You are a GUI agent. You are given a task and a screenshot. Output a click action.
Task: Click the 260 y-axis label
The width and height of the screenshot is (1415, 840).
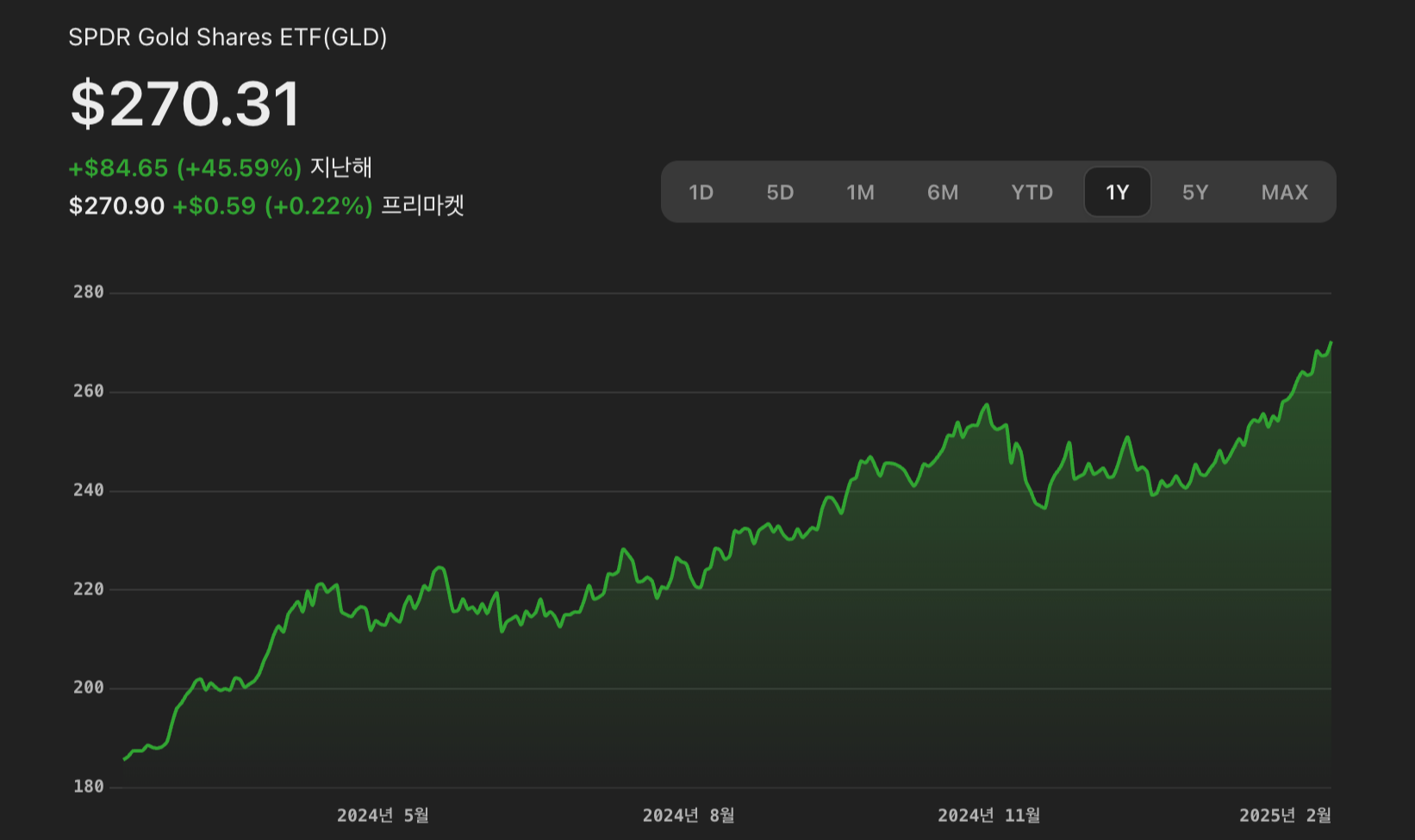88,391
